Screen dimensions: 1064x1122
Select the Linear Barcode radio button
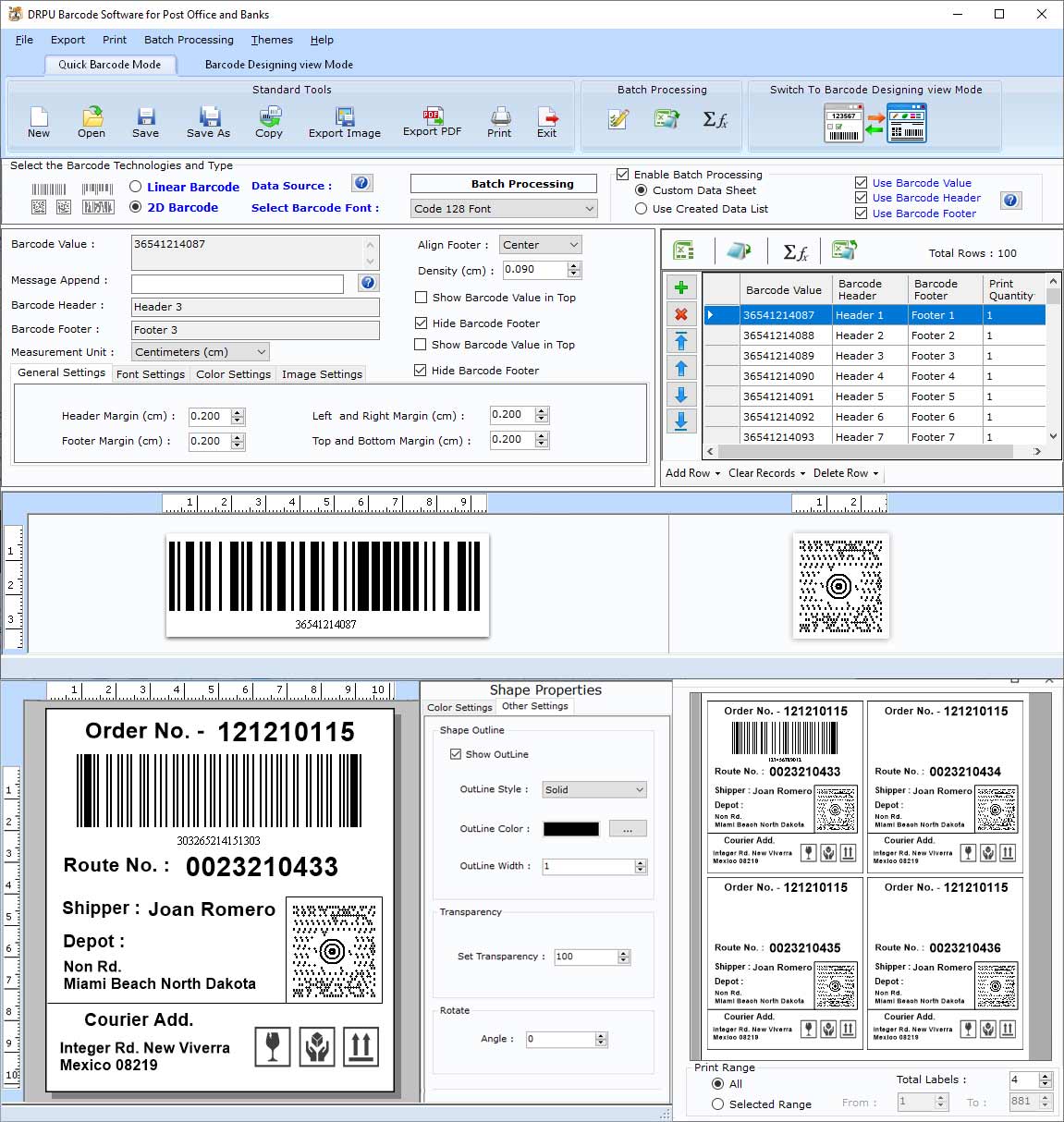[135, 187]
